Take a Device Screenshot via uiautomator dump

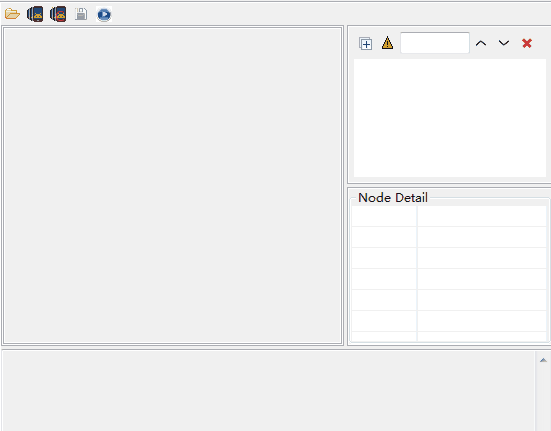[x=35, y=14]
